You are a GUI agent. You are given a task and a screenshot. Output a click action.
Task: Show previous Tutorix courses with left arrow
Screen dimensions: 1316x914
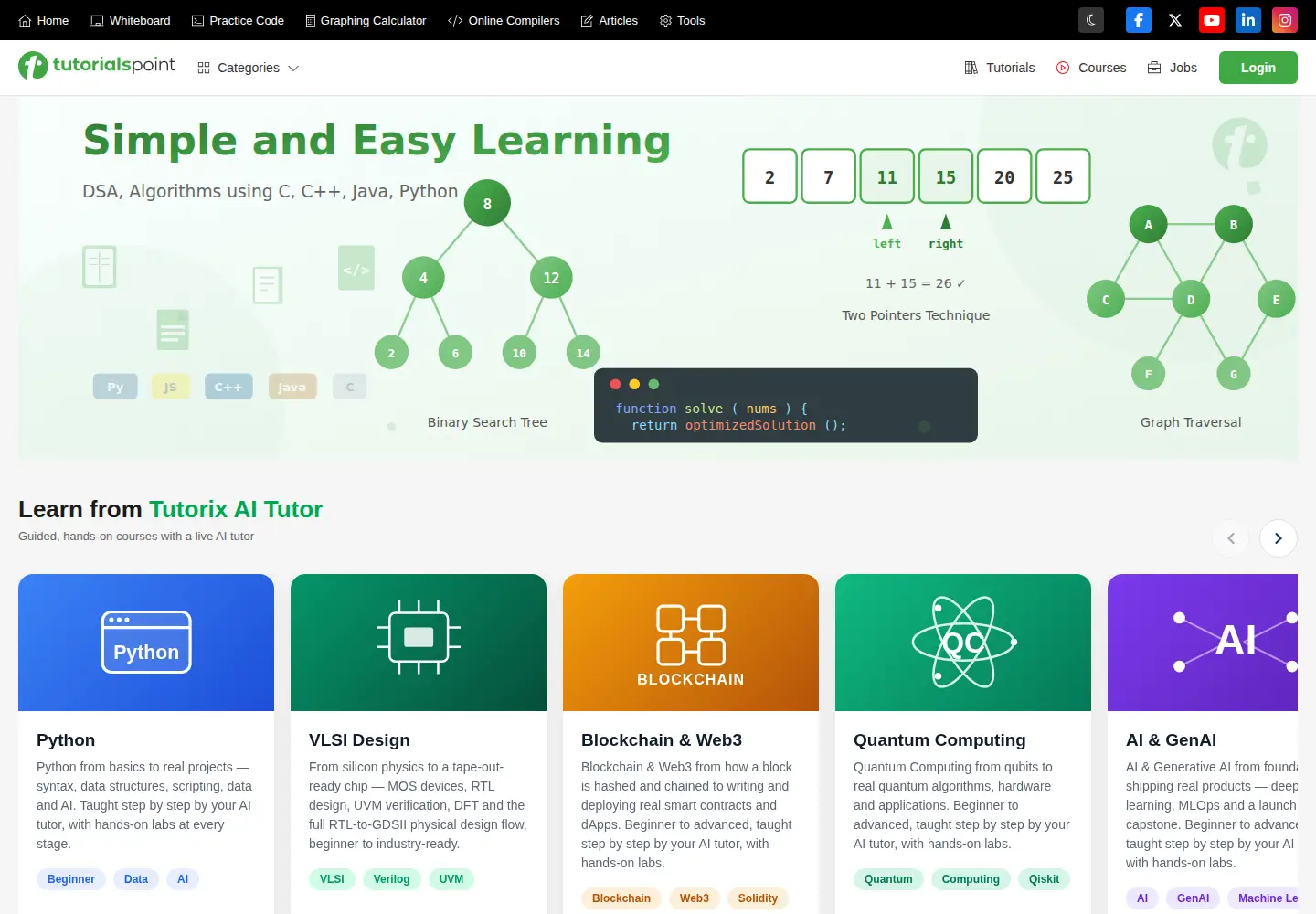pos(1231,538)
